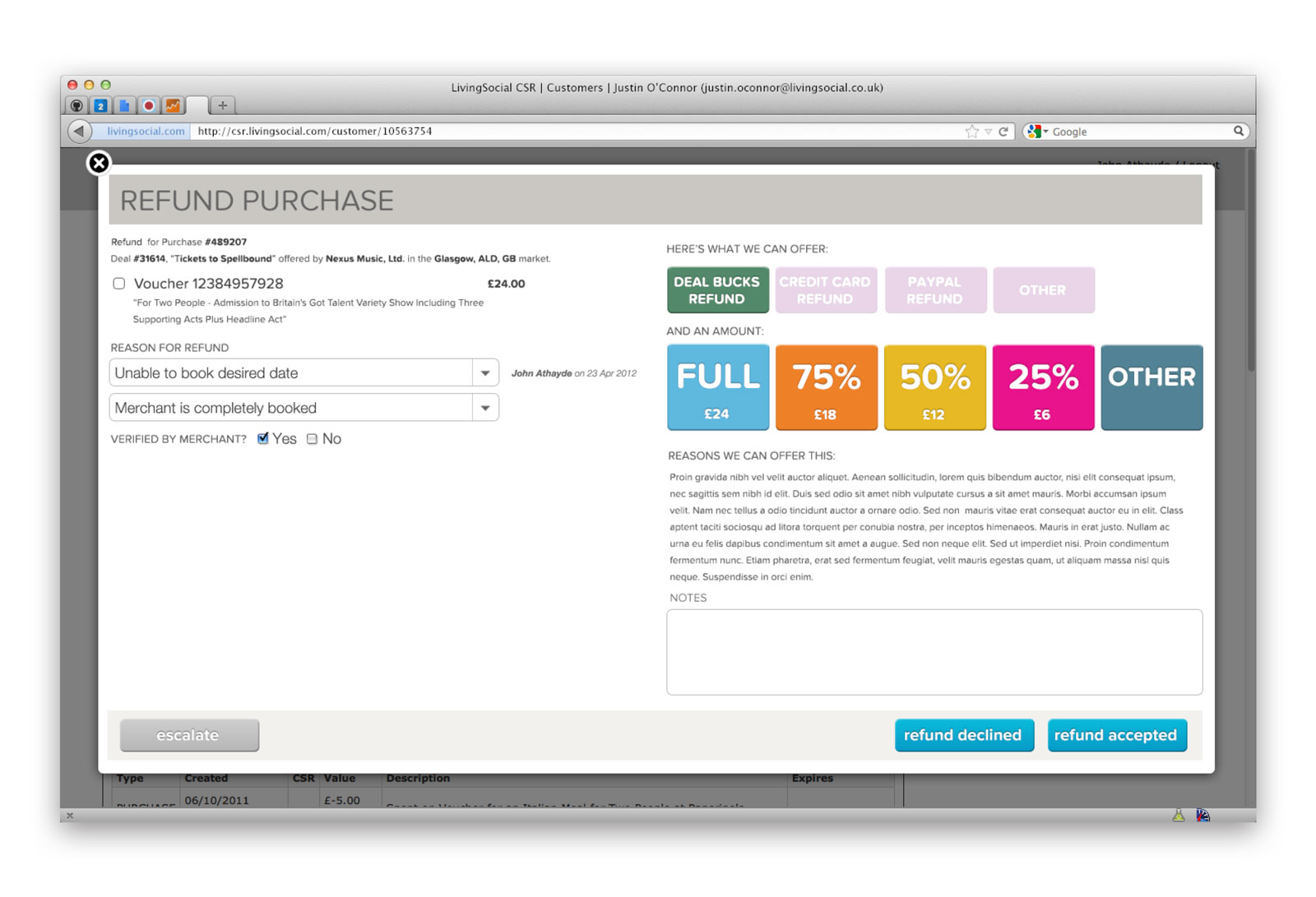Open the calendar tab showing number 2
This screenshot has height=897, width=1316.
coord(100,105)
